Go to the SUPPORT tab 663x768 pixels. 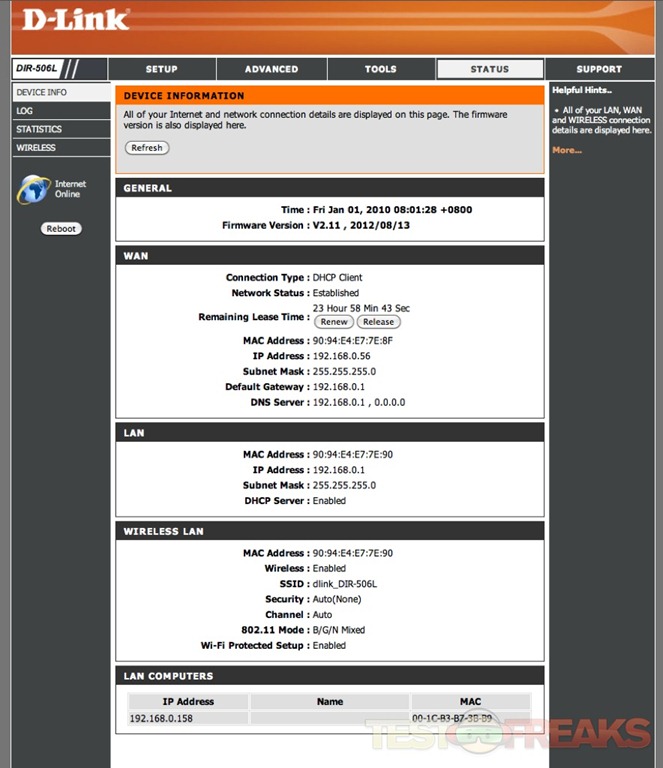(x=599, y=69)
